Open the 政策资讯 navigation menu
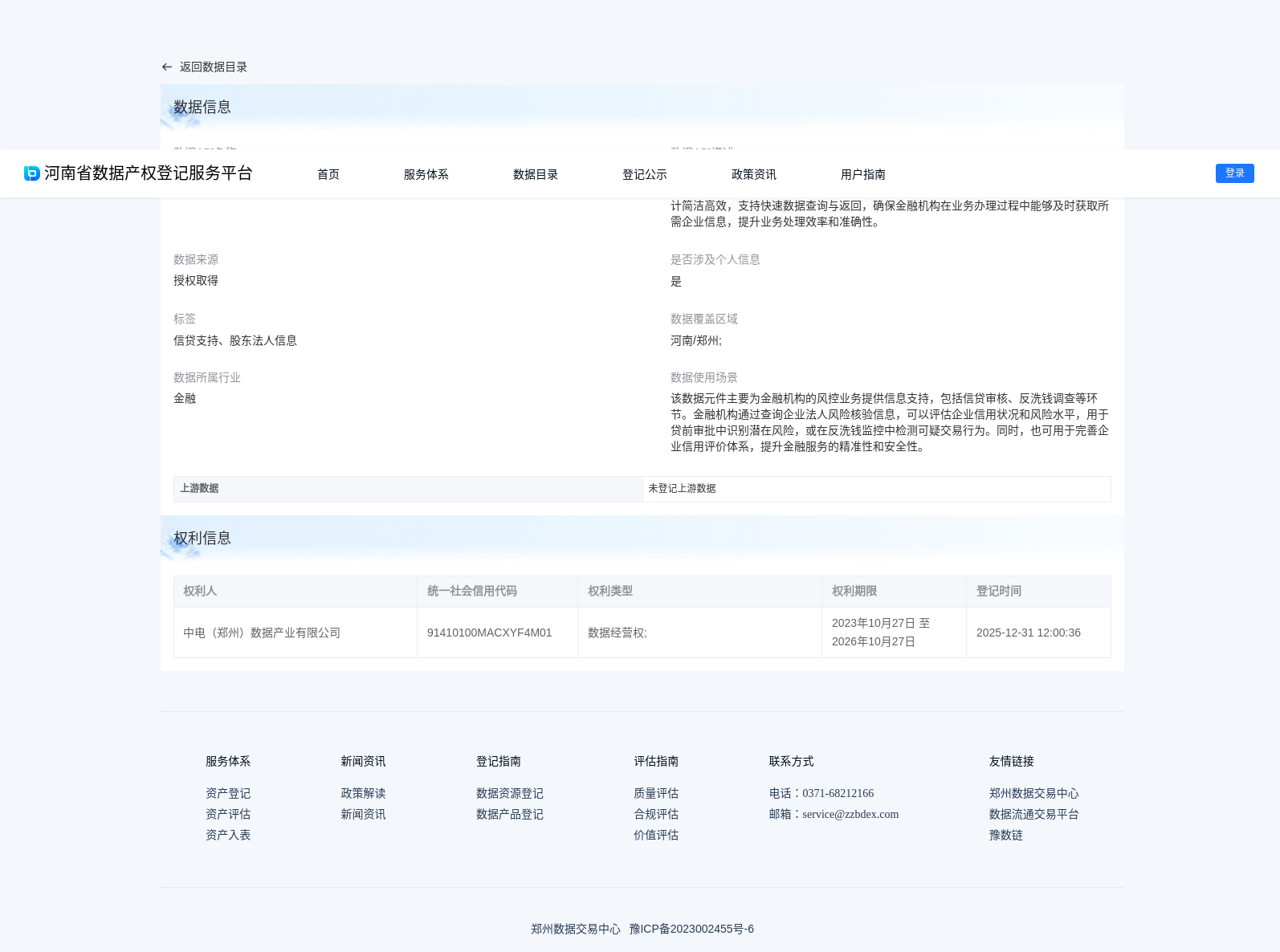Image resolution: width=1280 pixels, height=952 pixels. [x=754, y=174]
